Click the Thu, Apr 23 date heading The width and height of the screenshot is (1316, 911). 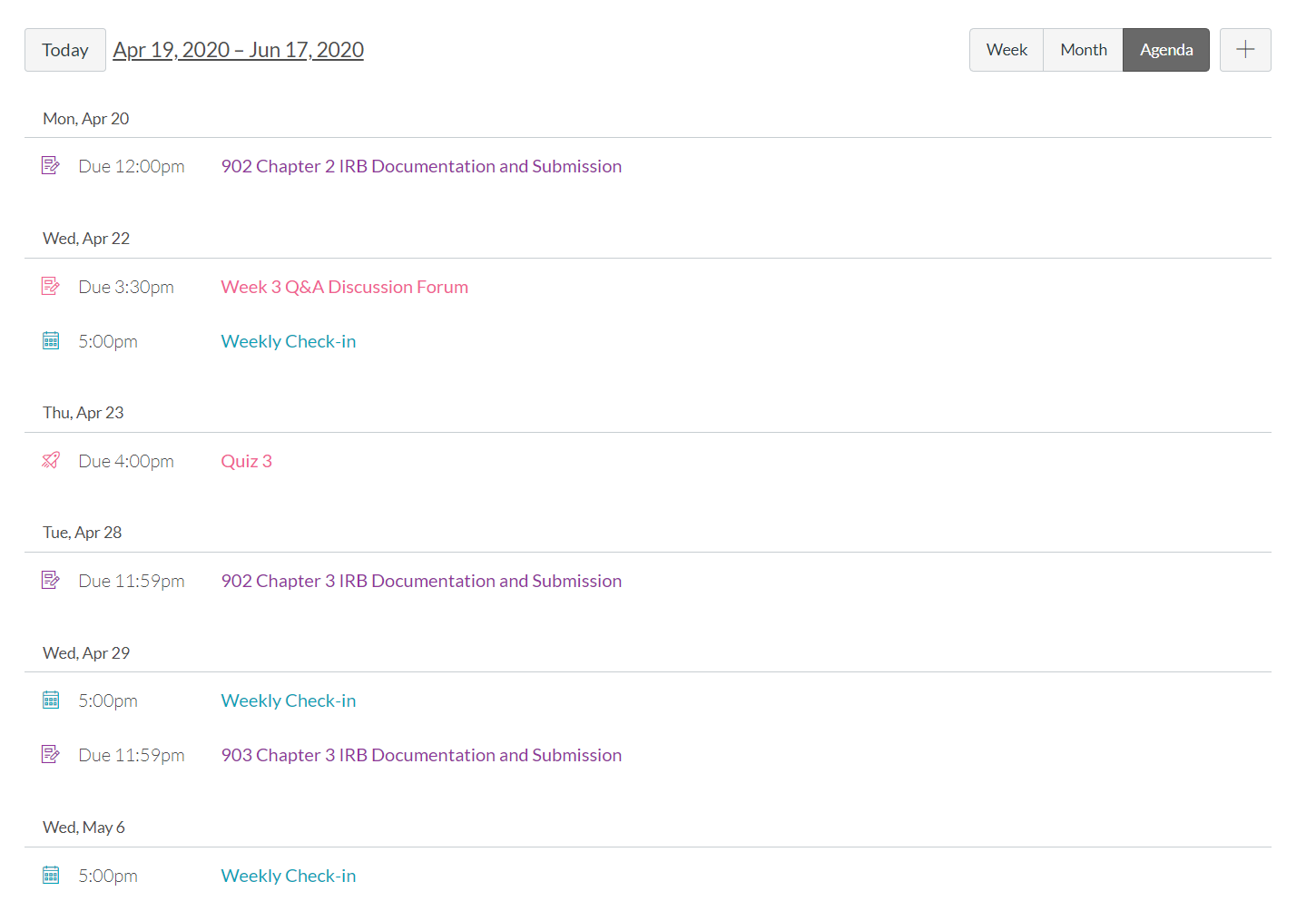click(x=83, y=413)
